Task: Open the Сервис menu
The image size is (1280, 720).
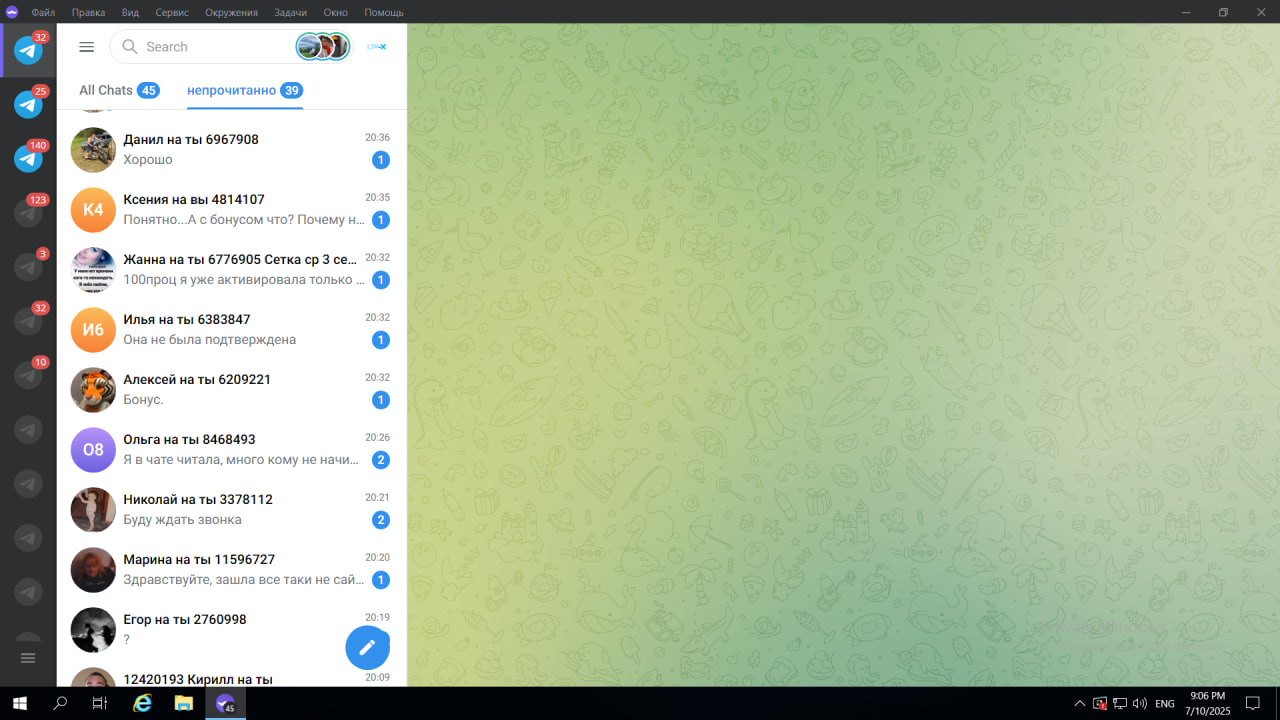Action: click(x=174, y=12)
